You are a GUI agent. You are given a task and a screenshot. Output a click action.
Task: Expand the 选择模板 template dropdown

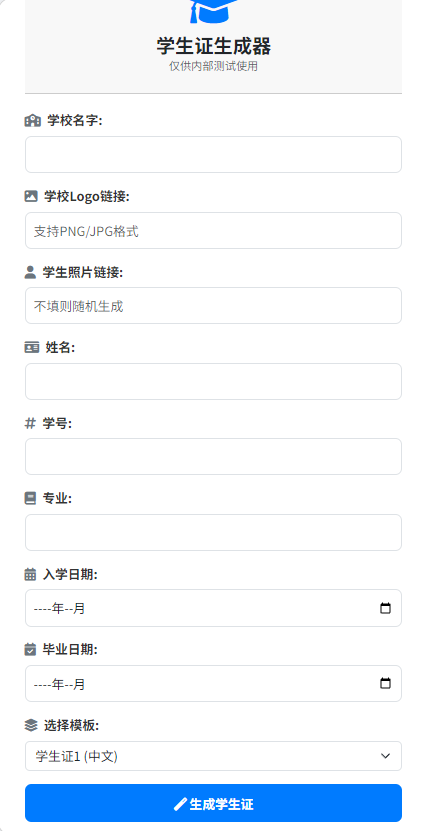pyautogui.click(x=214, y=756)
